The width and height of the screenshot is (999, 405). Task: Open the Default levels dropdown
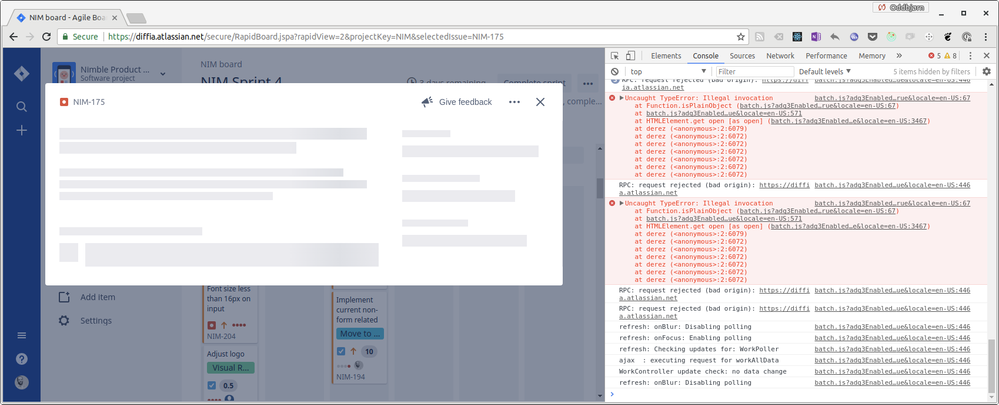tap(825, 71)
